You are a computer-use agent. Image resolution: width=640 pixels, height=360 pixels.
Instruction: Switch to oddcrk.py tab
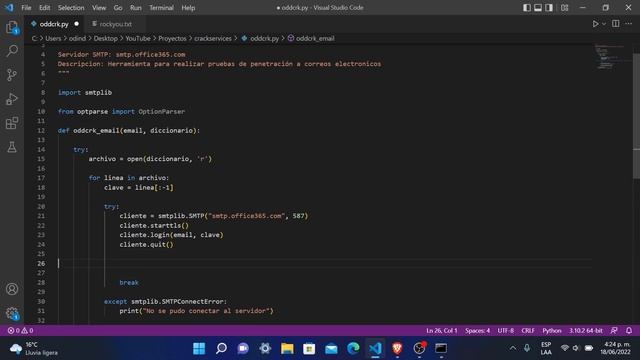54,24
